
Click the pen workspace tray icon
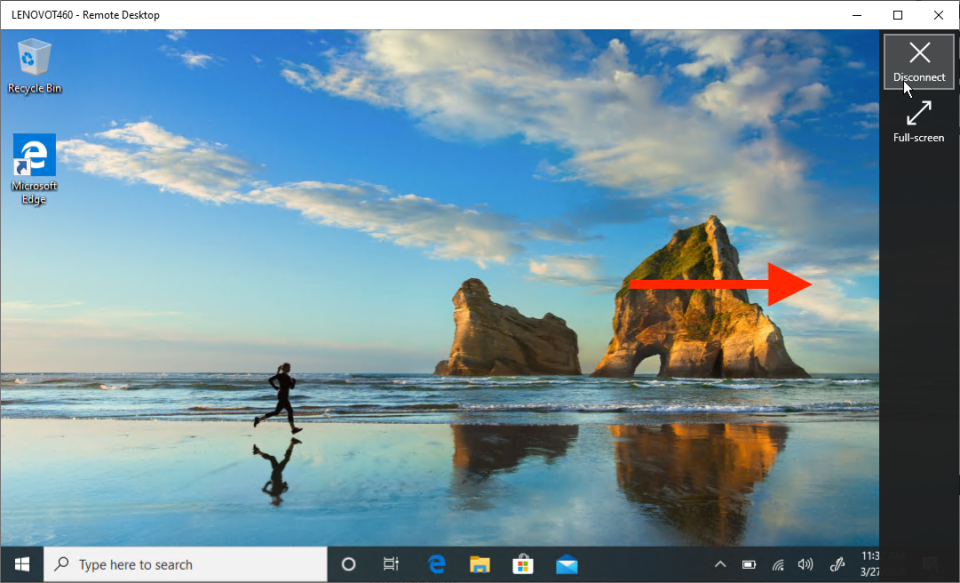tap(837, 564)
